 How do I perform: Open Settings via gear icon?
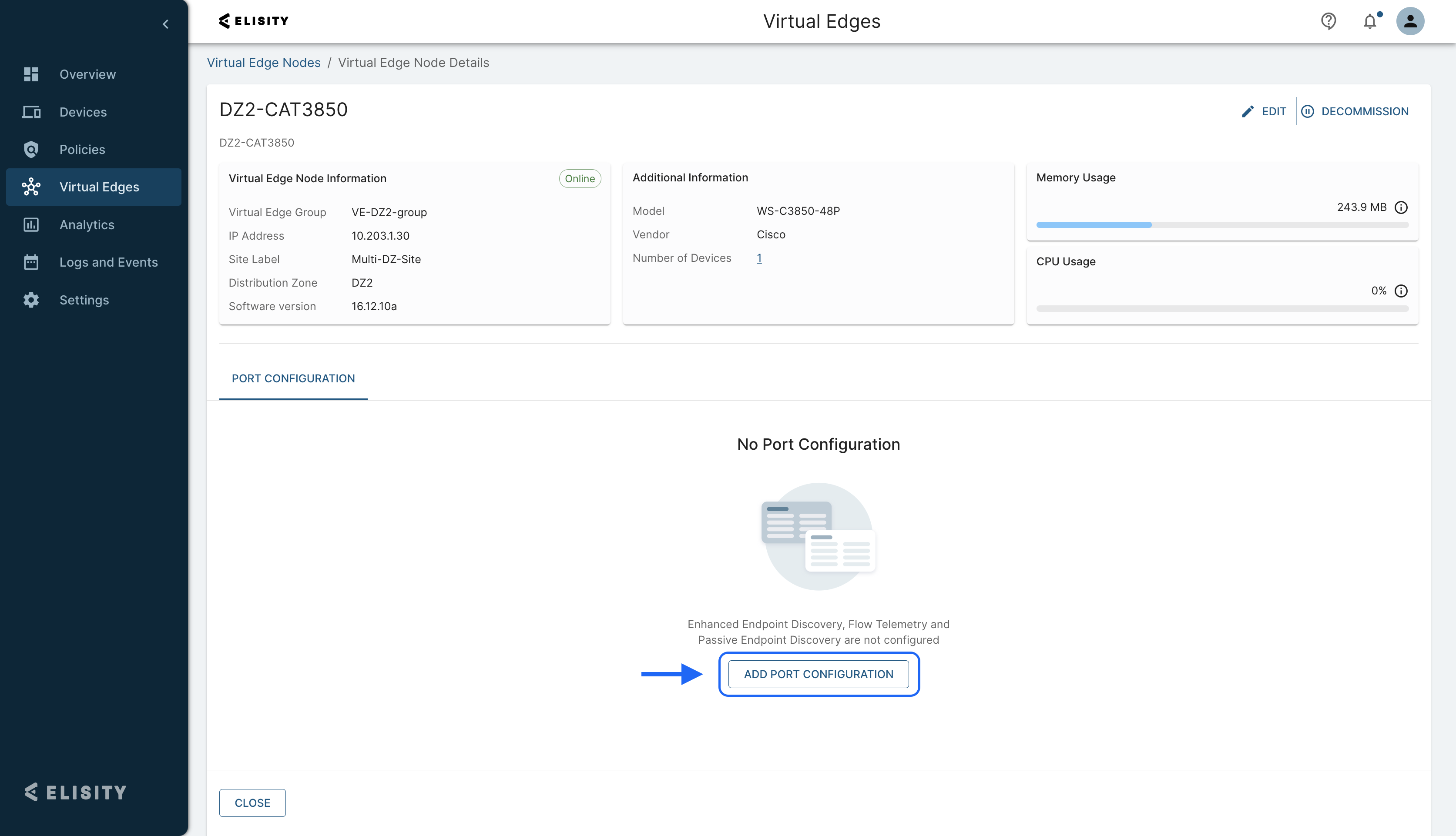(x=31, y=300)
